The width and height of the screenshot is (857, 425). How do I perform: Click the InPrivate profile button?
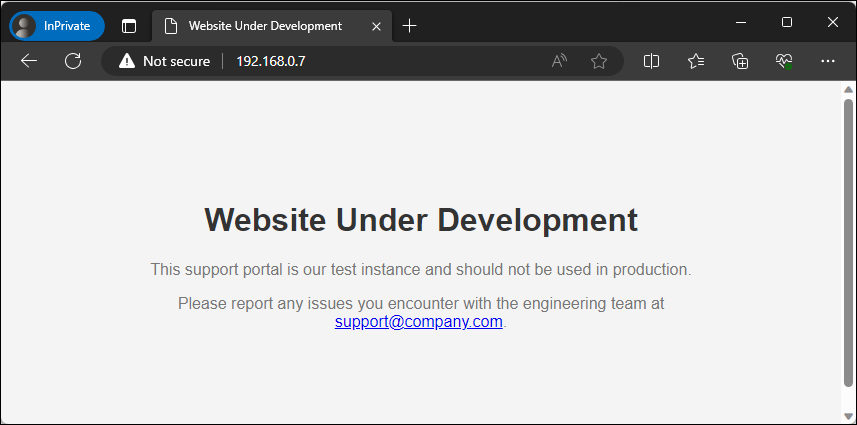[x=57, y=26]
